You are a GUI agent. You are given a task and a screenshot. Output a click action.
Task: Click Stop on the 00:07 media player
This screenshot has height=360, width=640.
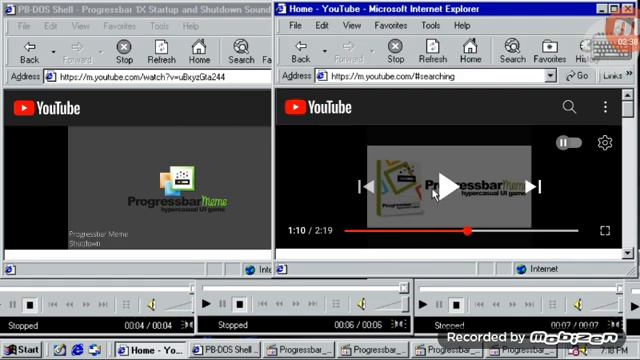[456, 304]
